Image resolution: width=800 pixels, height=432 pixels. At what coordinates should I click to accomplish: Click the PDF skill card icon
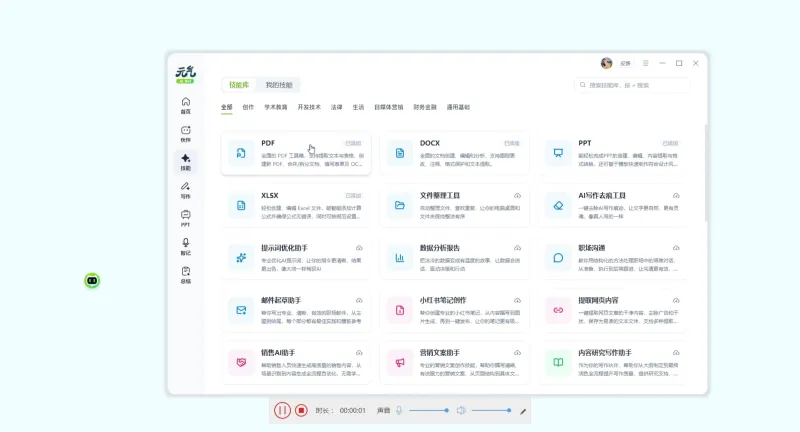241,153
